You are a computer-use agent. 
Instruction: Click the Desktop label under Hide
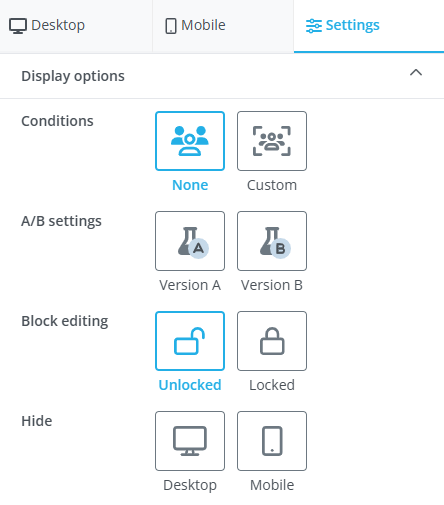pyautogui.click(x=190, y=485)
